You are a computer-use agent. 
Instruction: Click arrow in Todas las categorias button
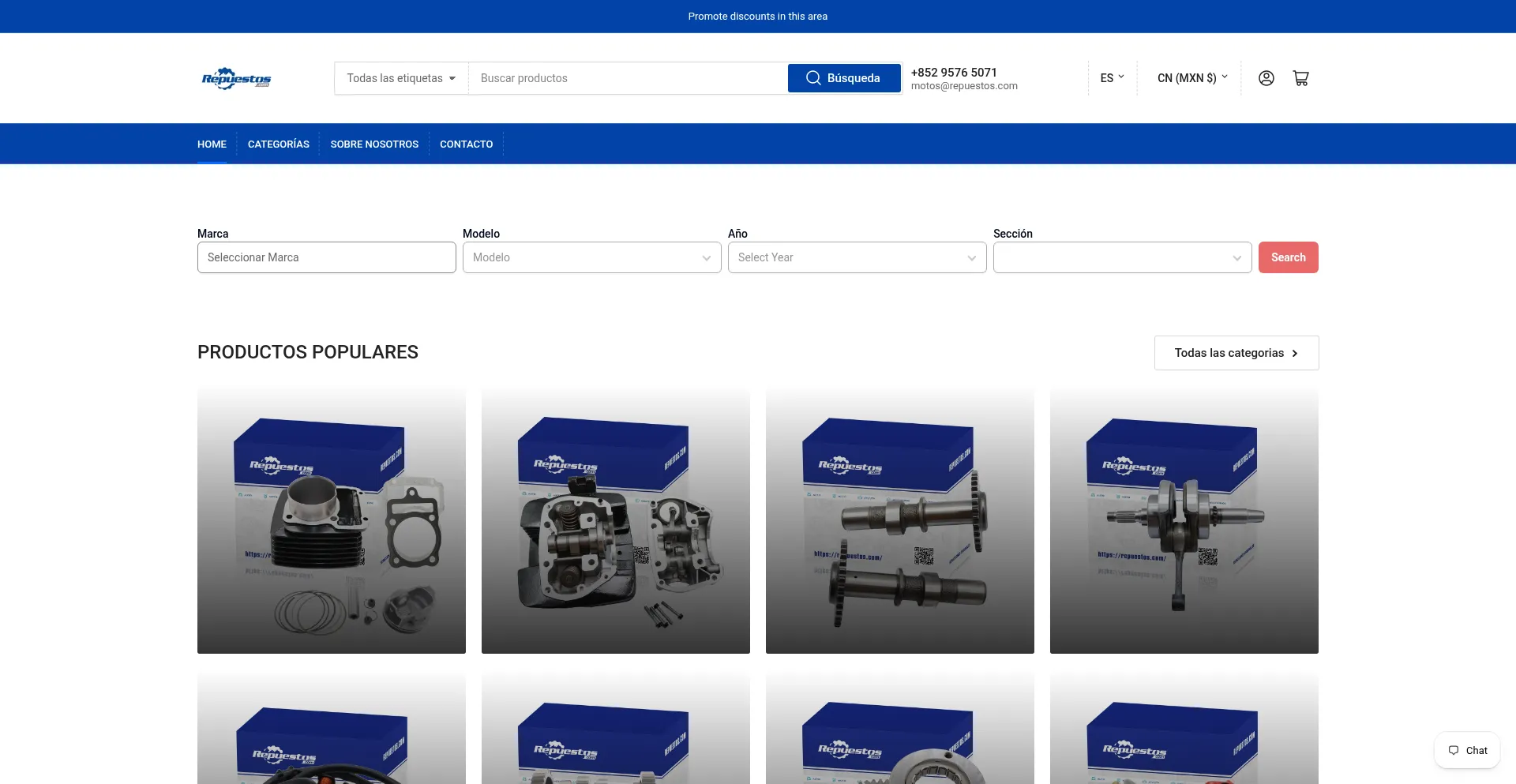1295,354
